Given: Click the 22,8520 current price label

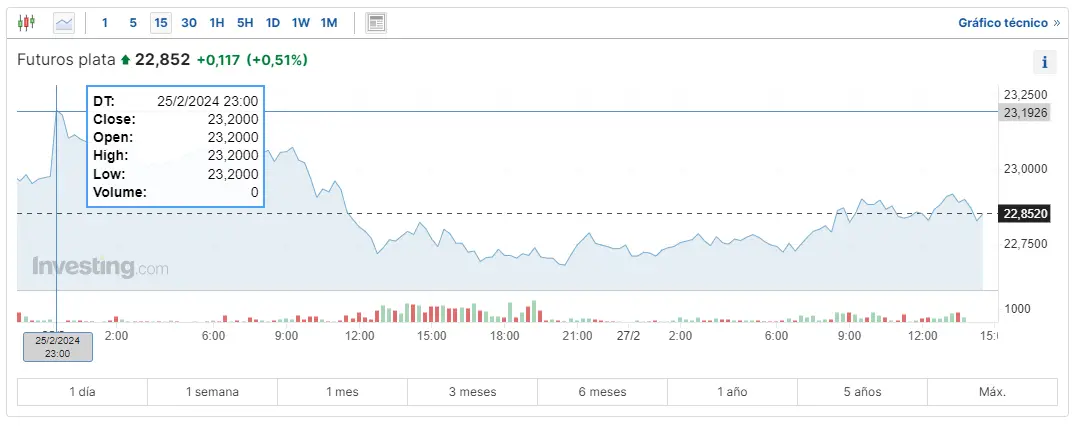Looking at the screenshot, I should 1023,213.
